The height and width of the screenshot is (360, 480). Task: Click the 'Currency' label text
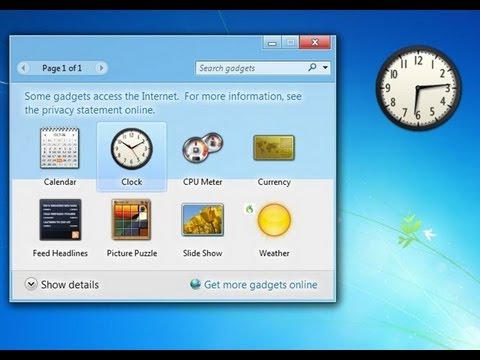click(274, 182)
